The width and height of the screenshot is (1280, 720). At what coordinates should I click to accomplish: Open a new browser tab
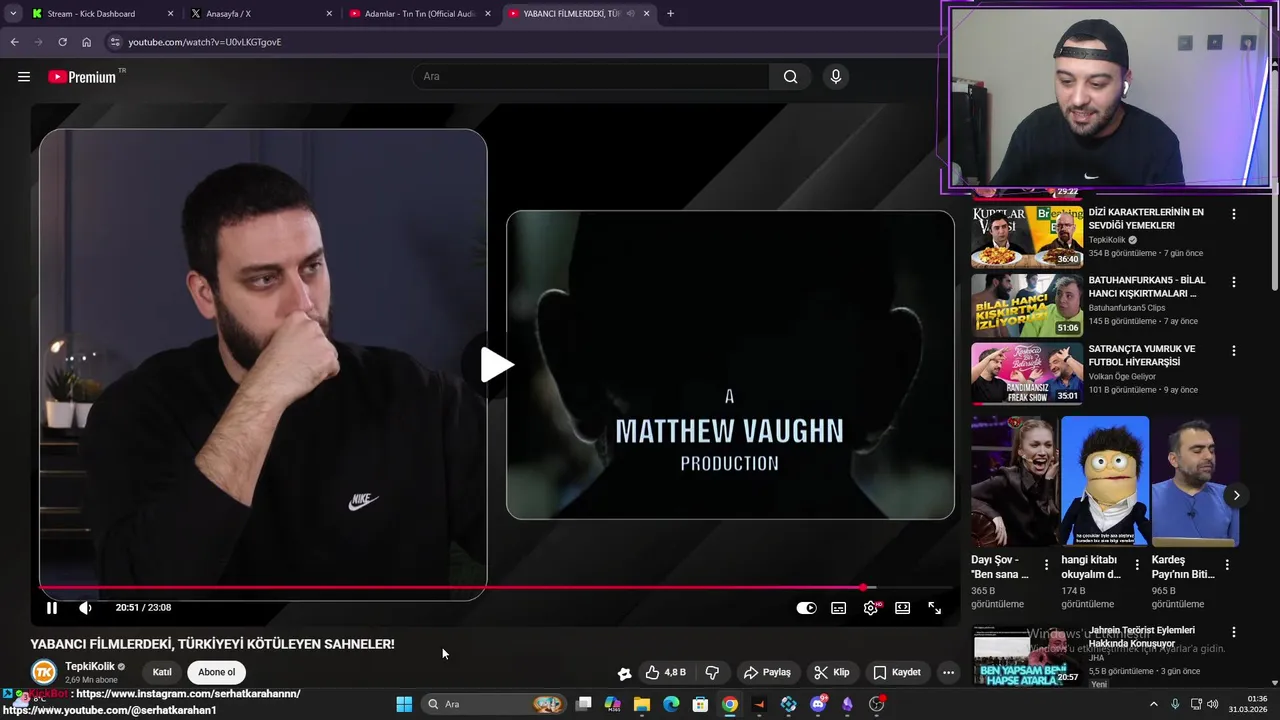[x=670, y=14]
